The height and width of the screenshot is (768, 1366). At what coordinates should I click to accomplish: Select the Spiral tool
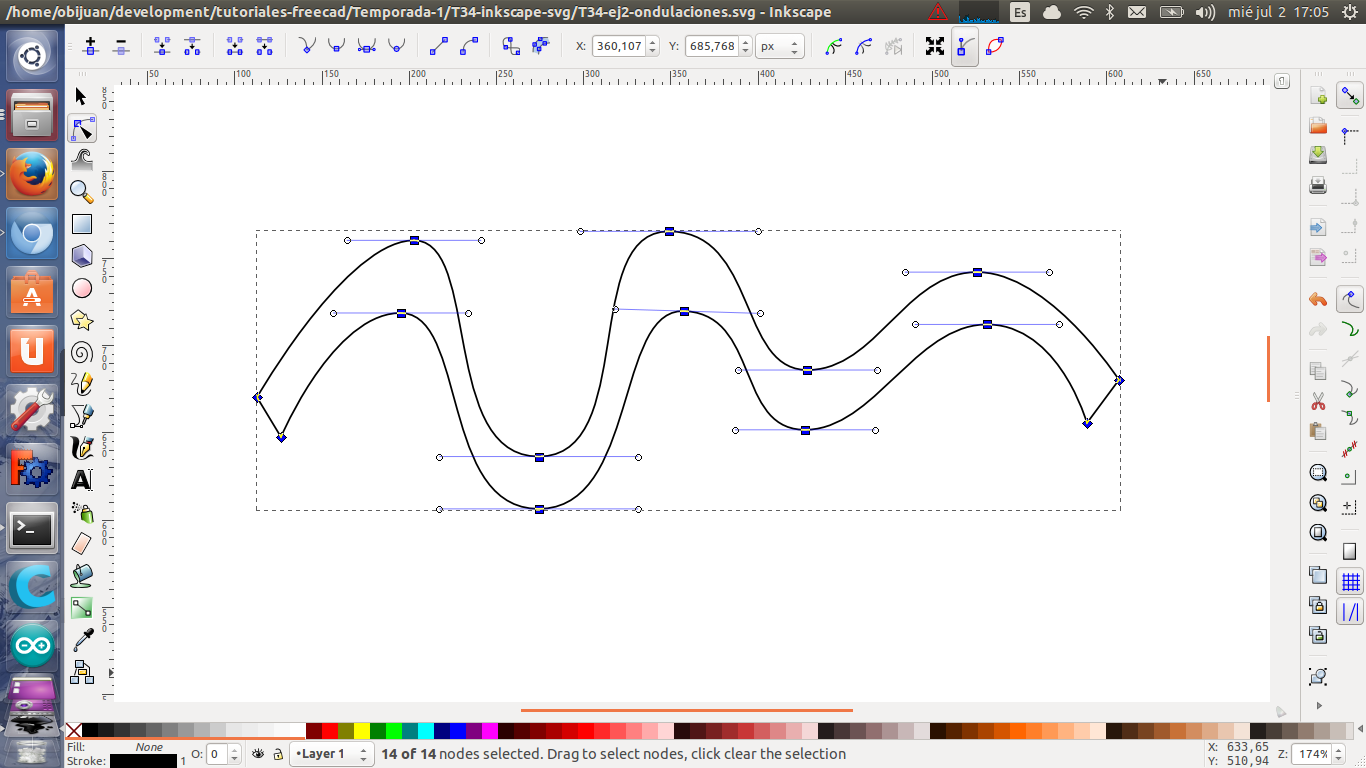(82, 352)
